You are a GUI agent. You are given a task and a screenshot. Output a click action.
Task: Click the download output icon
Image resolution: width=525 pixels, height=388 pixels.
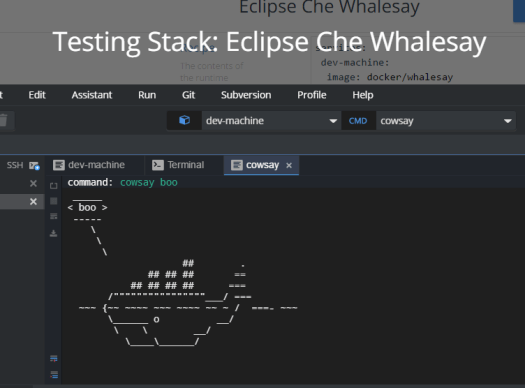click(x=54, y=233)
